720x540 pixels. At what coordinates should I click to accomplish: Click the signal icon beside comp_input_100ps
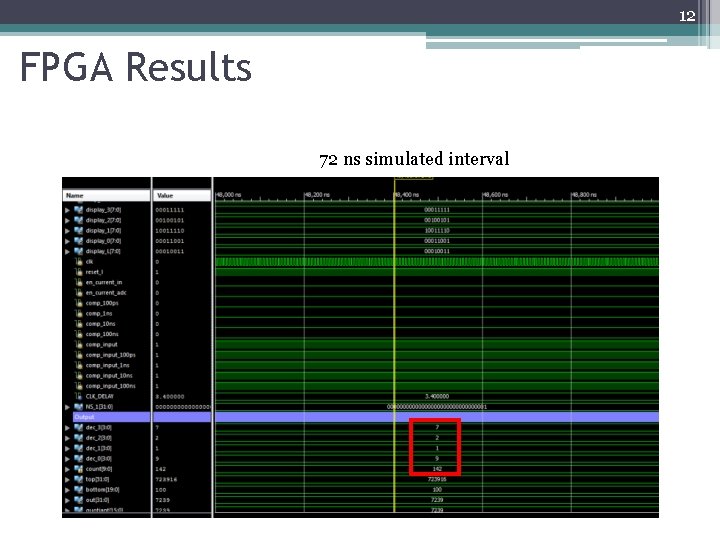pyautogui.click(x=79, y=355)
